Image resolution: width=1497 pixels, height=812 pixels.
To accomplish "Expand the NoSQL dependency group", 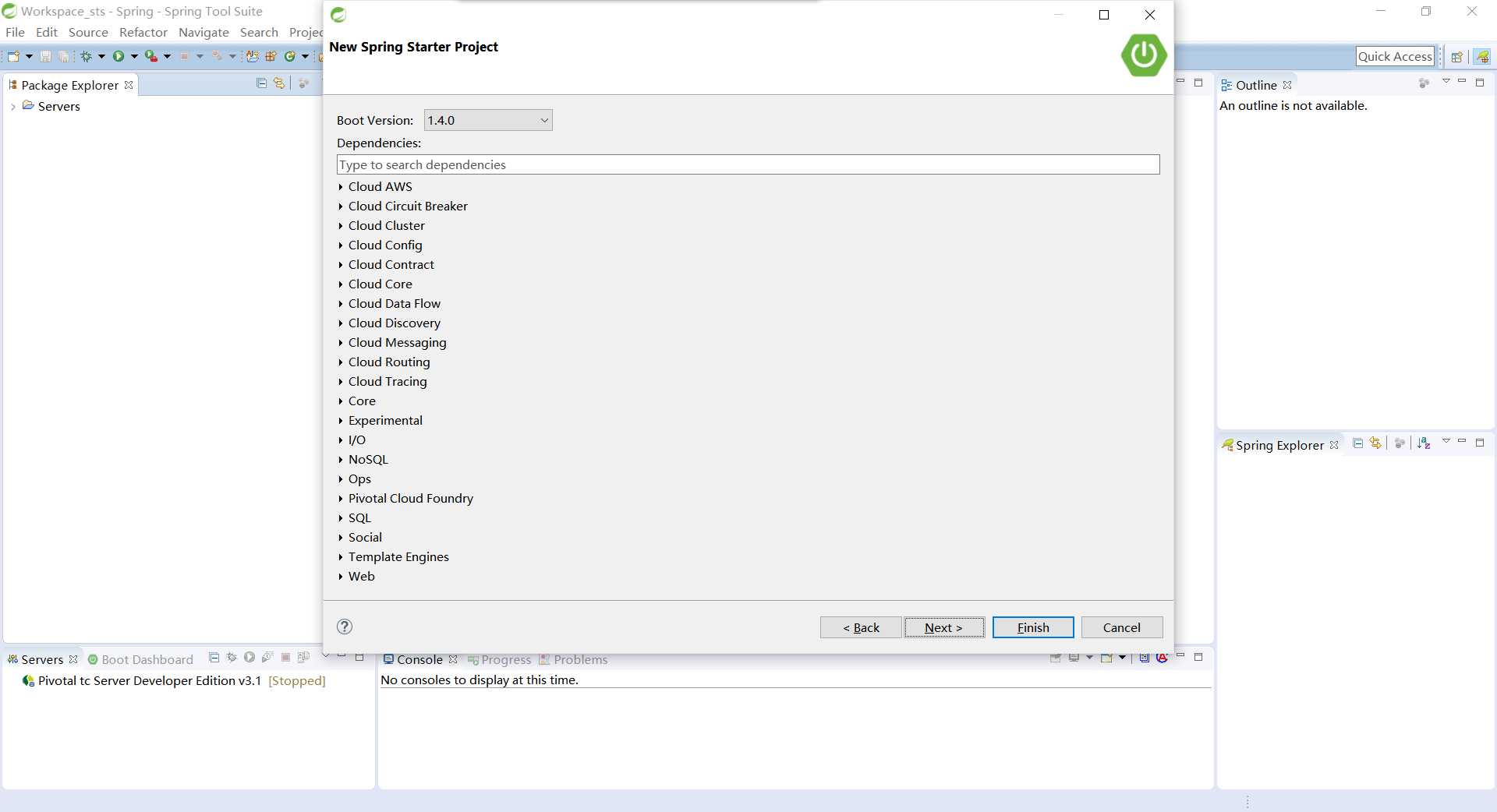I will click(341, 460).
